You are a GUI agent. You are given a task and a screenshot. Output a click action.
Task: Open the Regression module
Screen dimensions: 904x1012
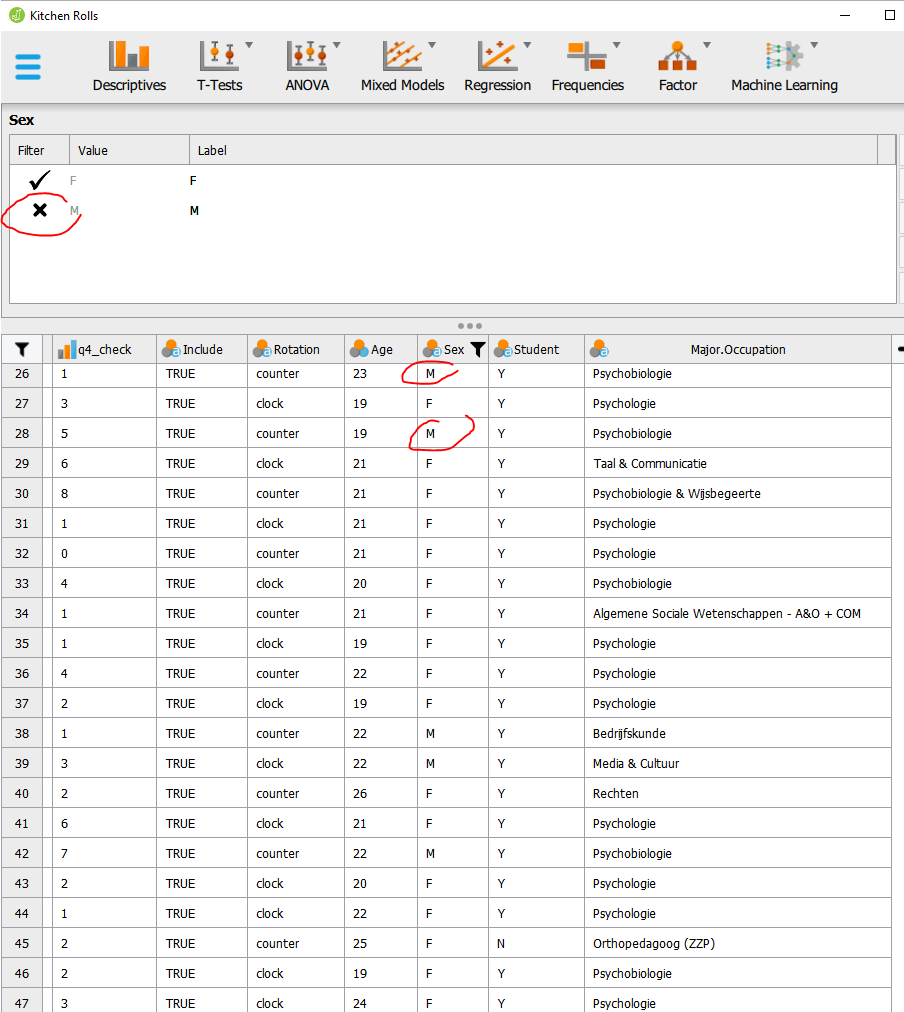[x=497, y=66]
